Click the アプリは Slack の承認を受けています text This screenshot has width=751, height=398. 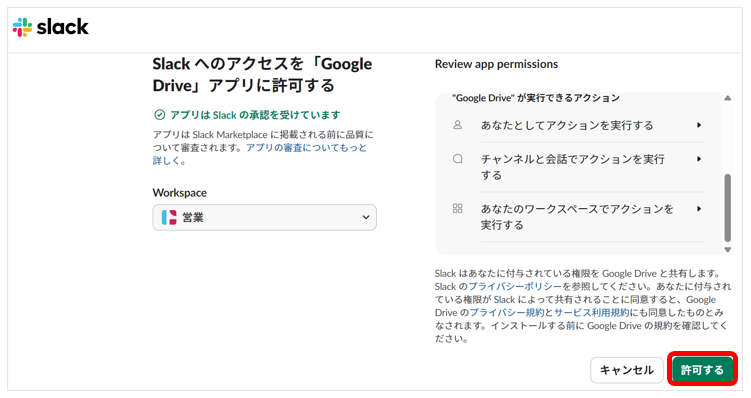point(255,115)
